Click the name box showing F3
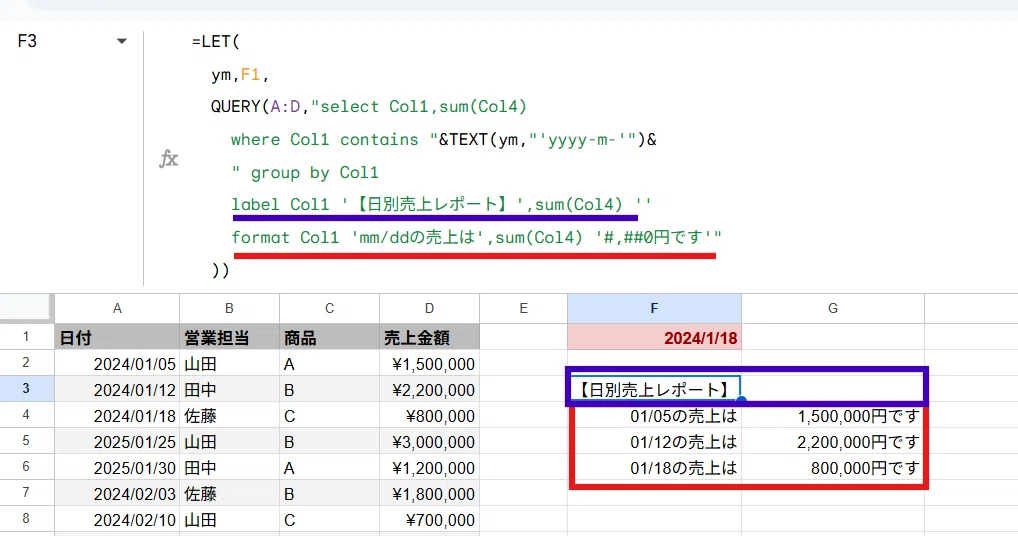 point(27,42)
